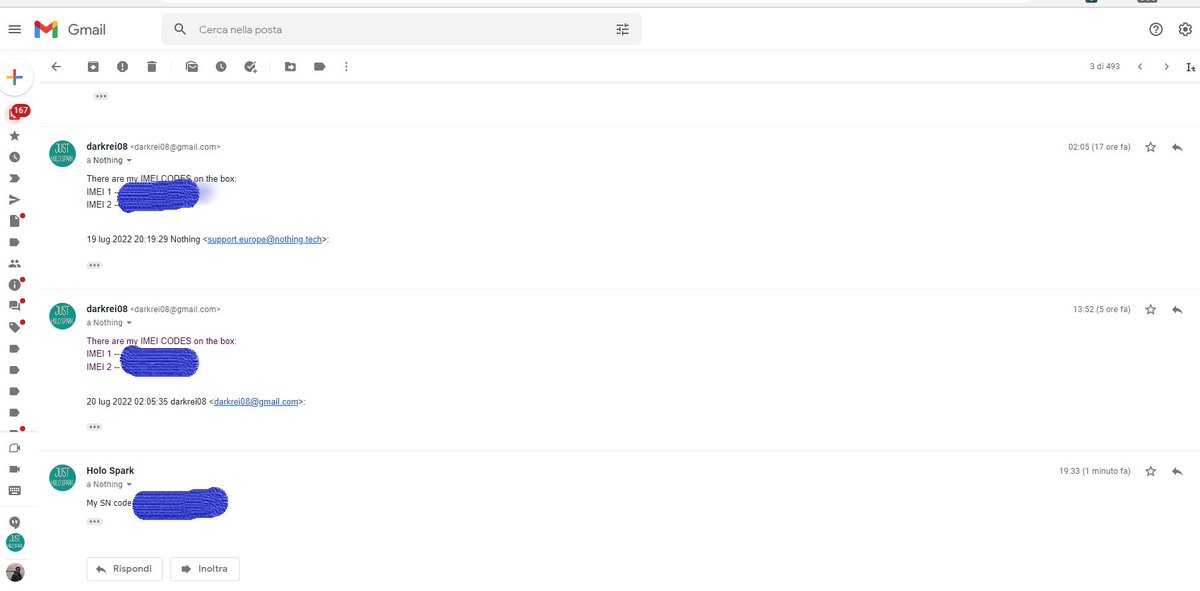The width and height of the screenshot is (1200, 591).
Task: Click the search magnifier icon
Action: point(180,30)
